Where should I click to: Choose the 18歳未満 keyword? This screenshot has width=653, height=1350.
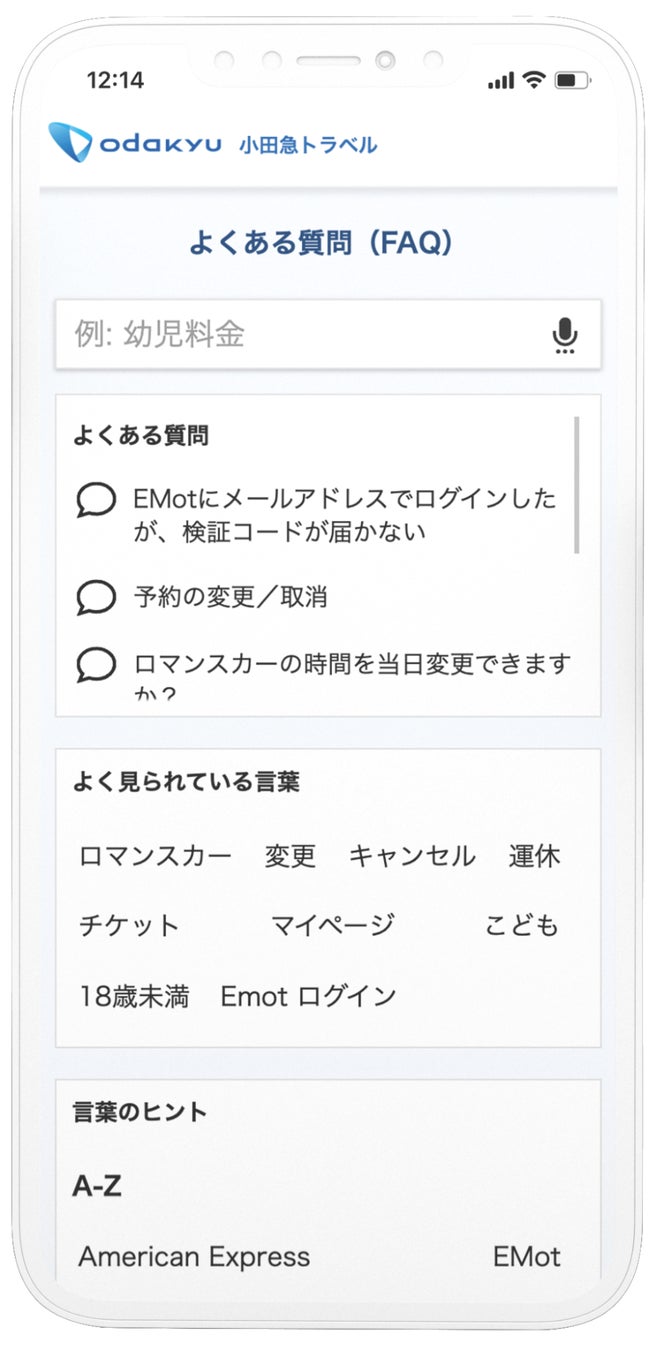point(134,996)
